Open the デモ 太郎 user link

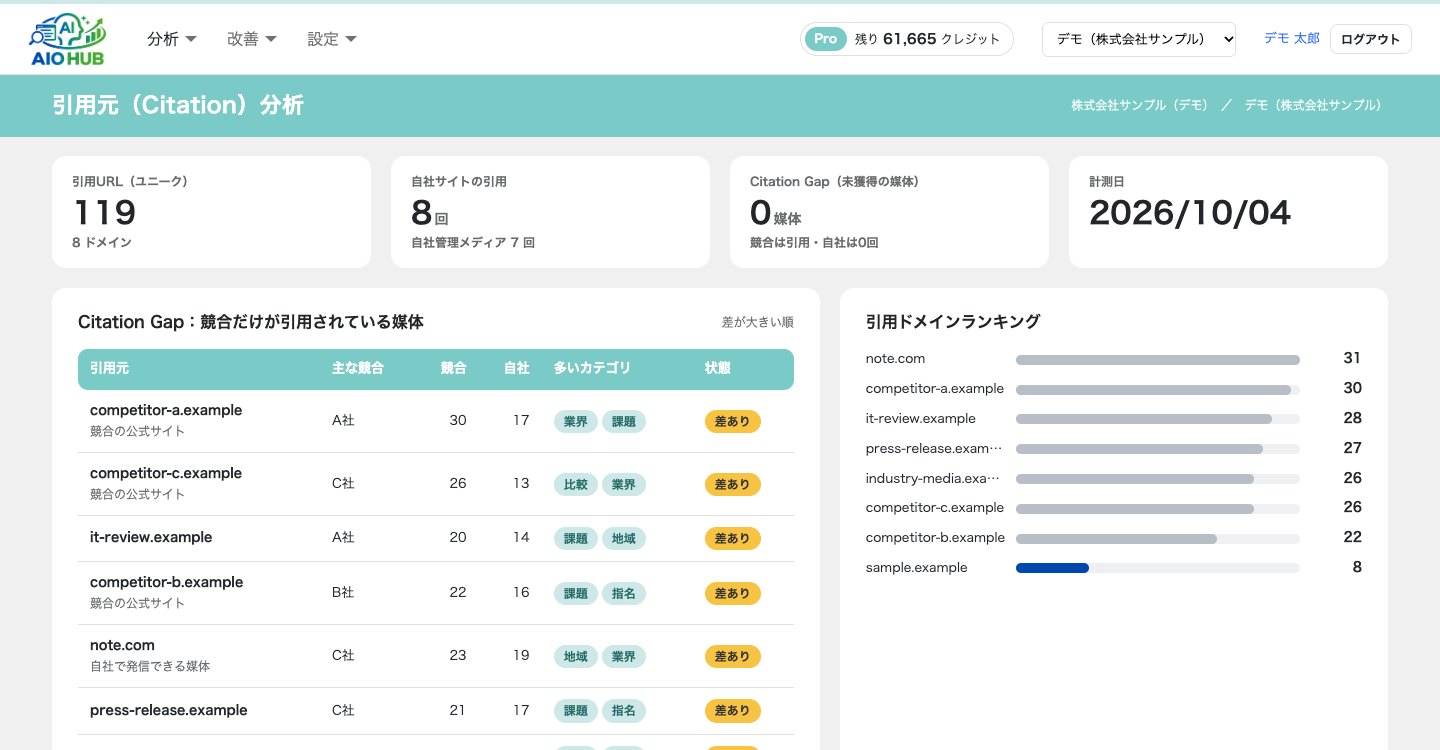pyautogui.click(x=1291, y=38)
